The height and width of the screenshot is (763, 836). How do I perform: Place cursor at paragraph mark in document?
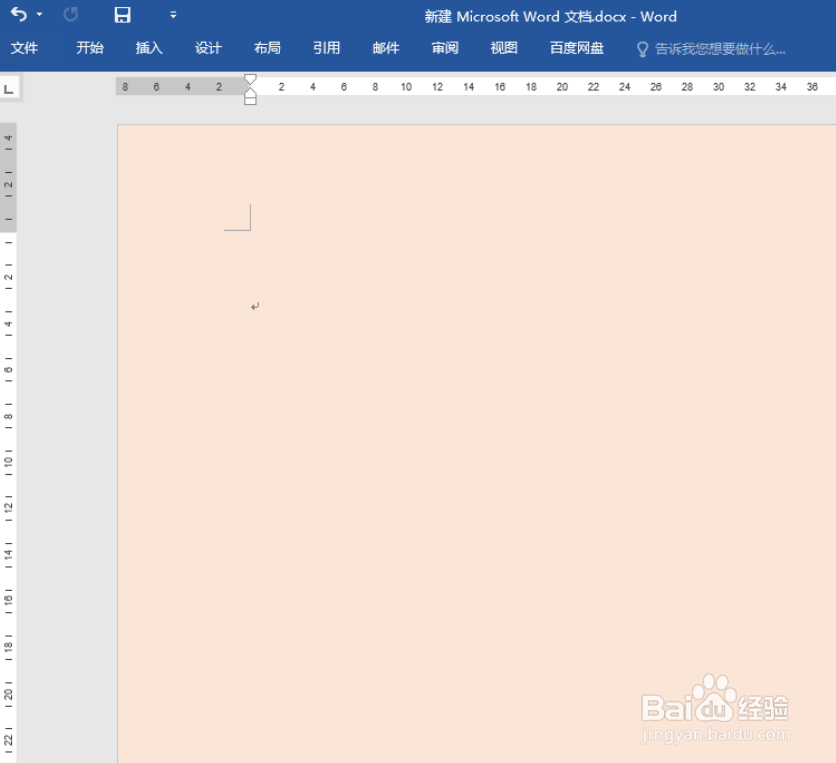click(x=255, y=307)
